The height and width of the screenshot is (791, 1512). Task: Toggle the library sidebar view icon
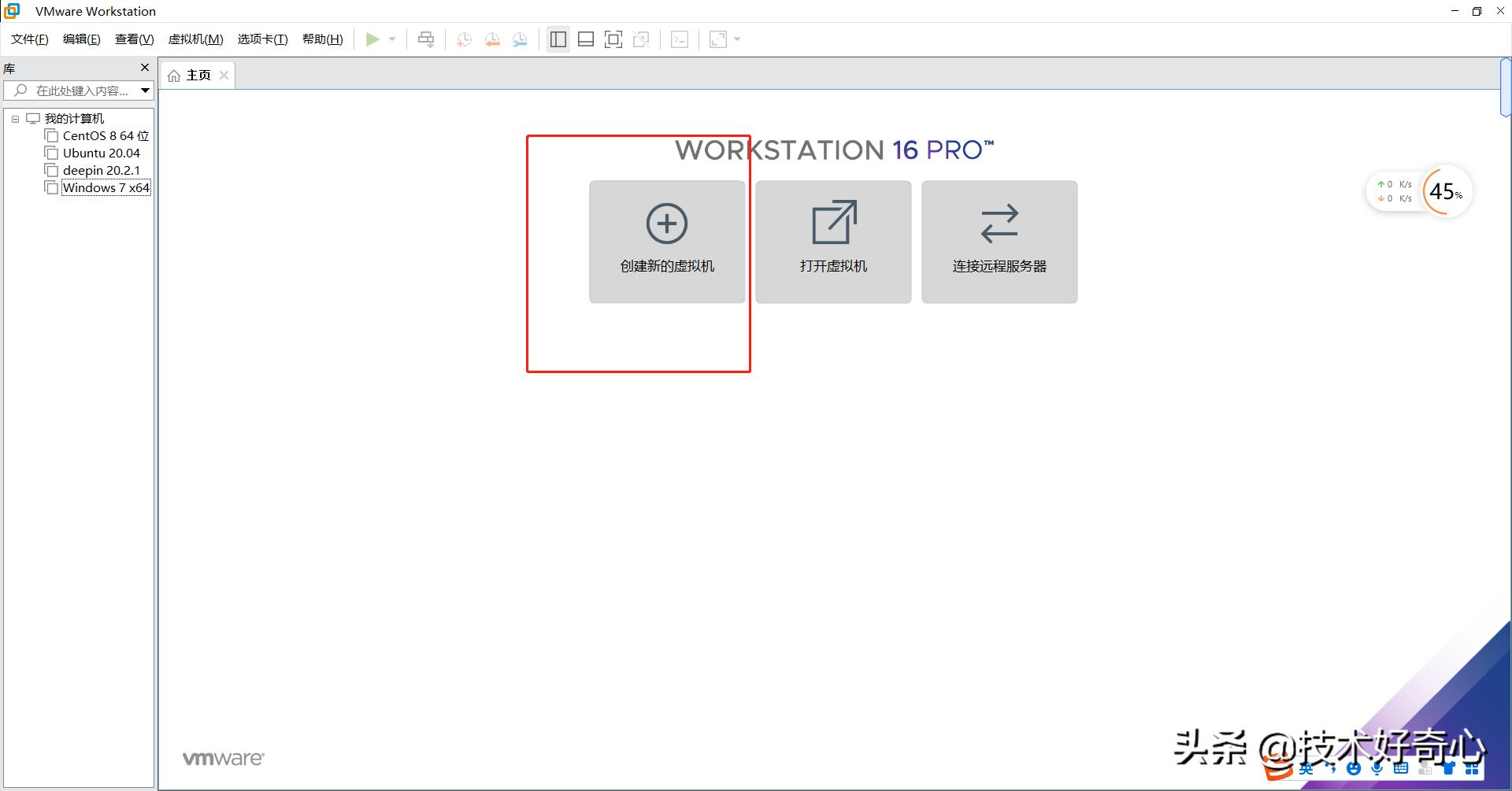tap(558, 39)
